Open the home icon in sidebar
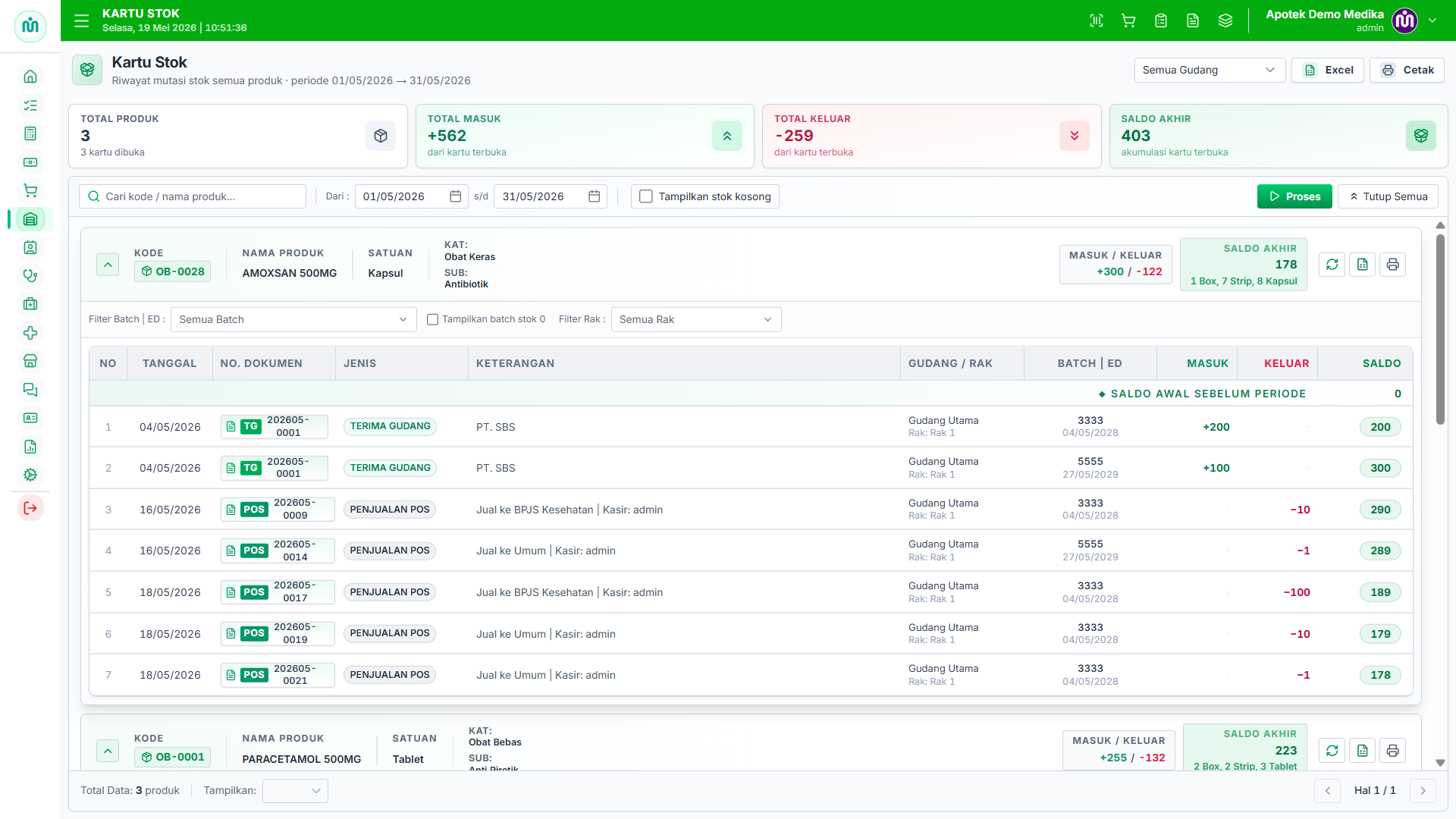The width and height of the screenshot is (1456, 819). click(x=30, y=77)
